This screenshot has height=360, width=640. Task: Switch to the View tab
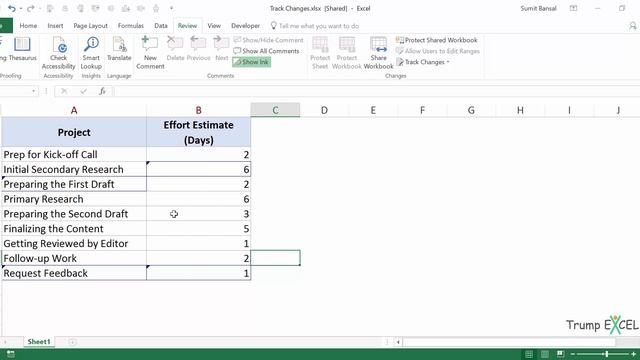click(x=214, y=26)
